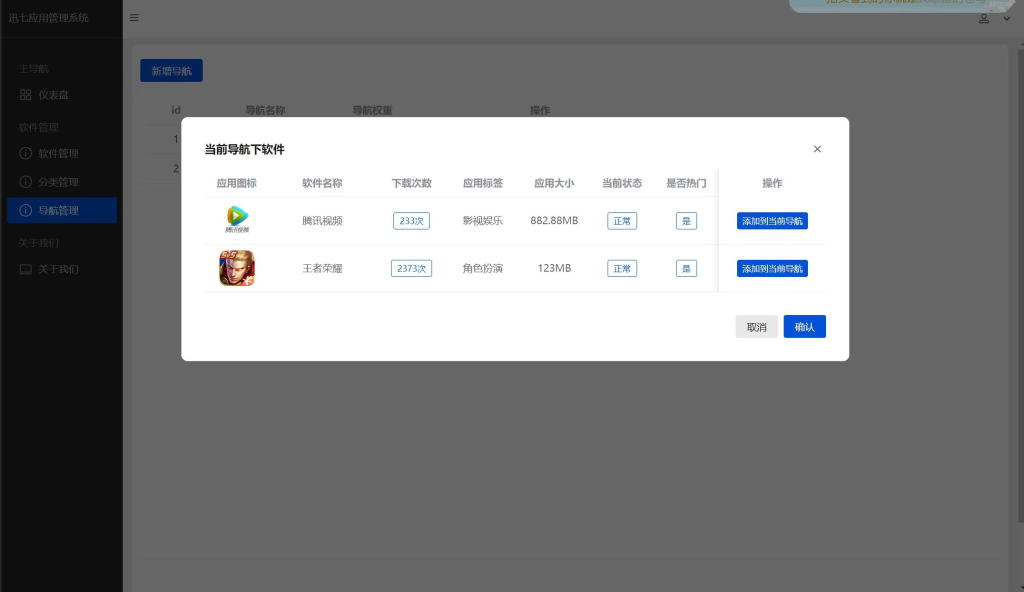Select 导航管理 sidebar item
The image size is (1024, 592).
[57, 211]
